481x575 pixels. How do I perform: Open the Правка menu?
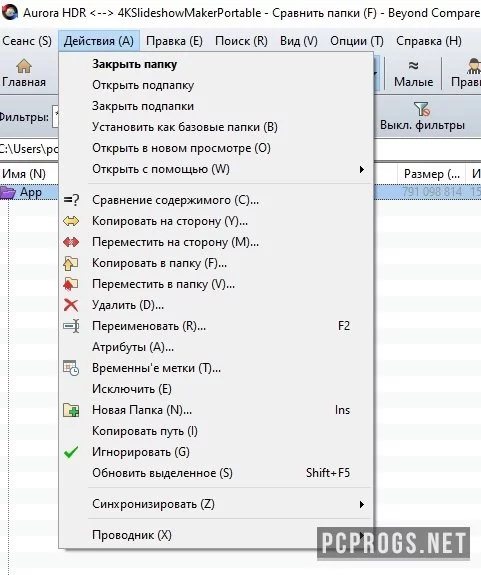(x=174, y=41)
